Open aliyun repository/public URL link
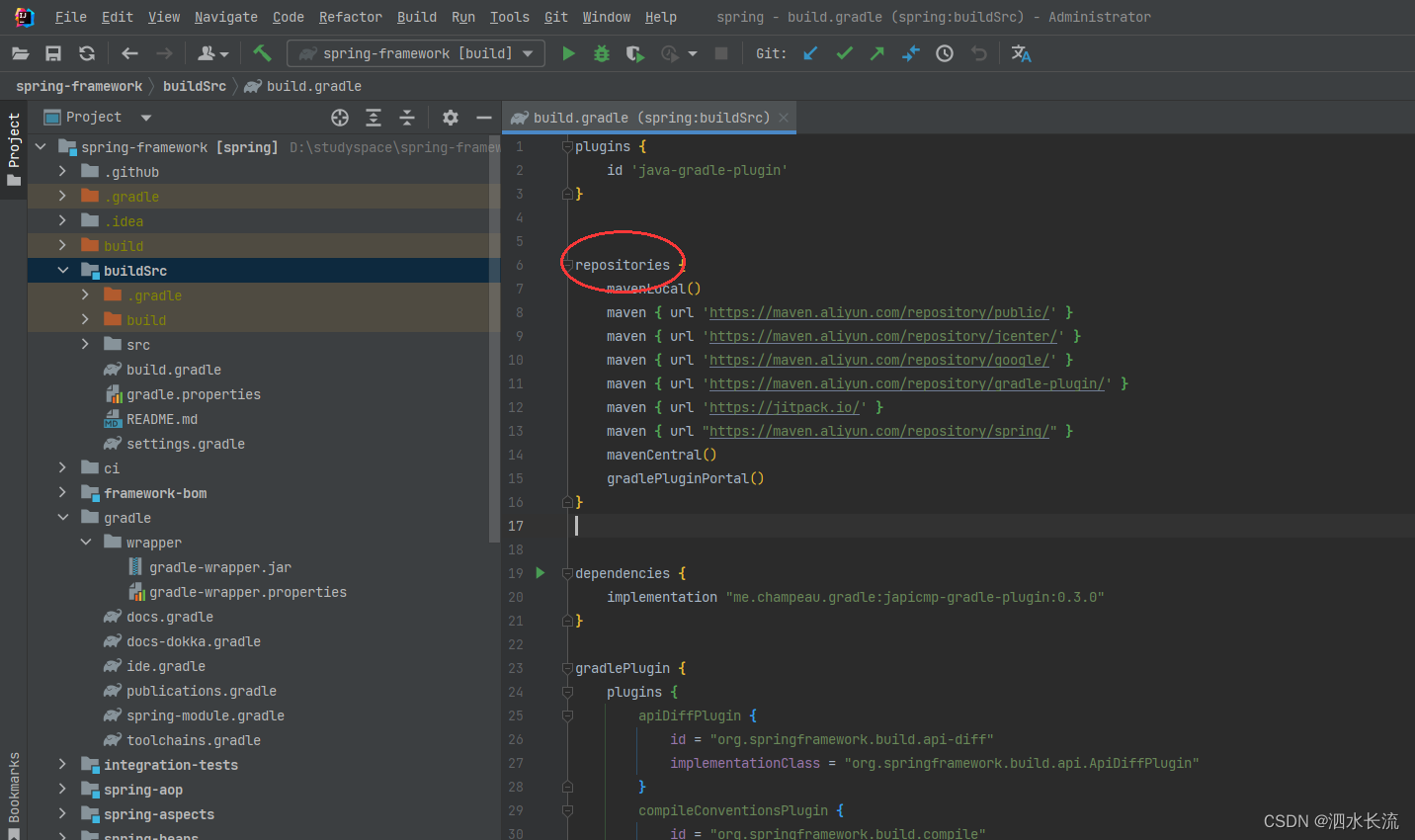 (879, 312)
